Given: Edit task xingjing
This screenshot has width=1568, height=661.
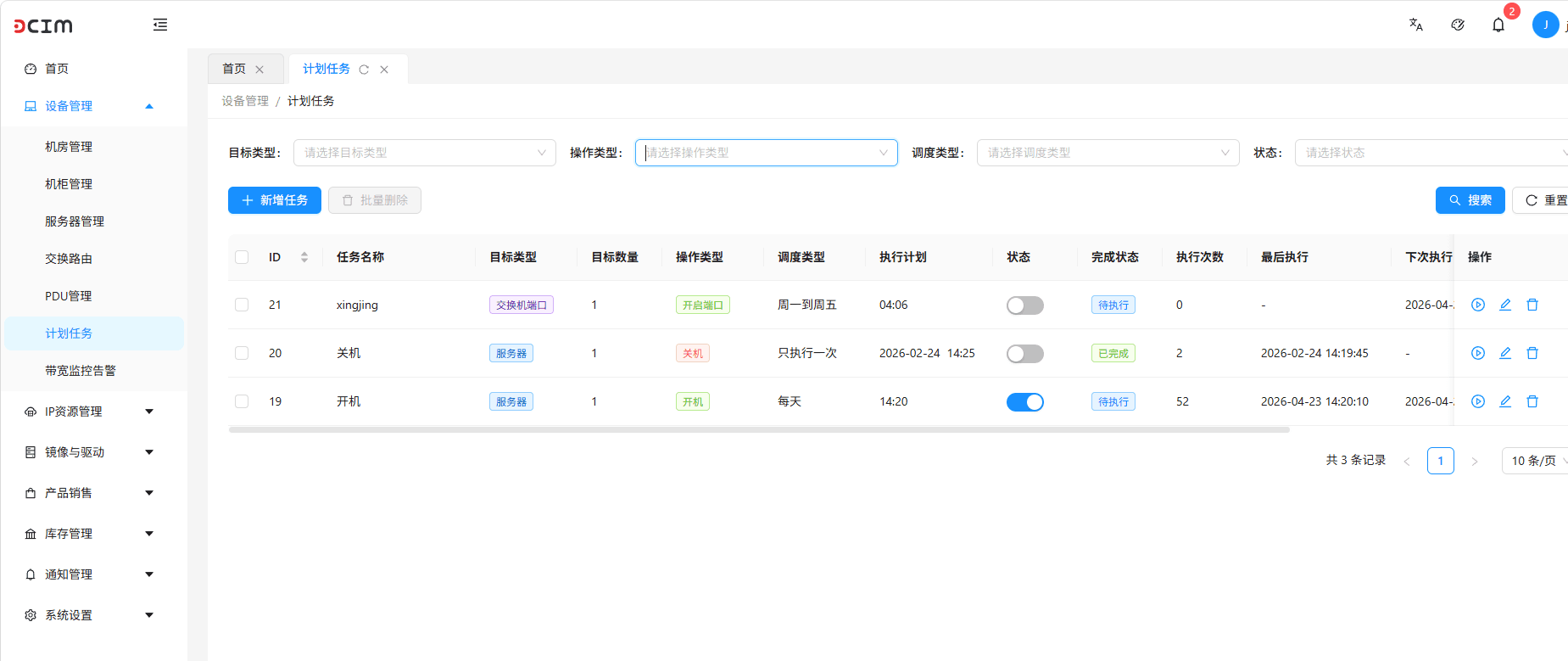Looking at the screenshot, I should 1505,305.
